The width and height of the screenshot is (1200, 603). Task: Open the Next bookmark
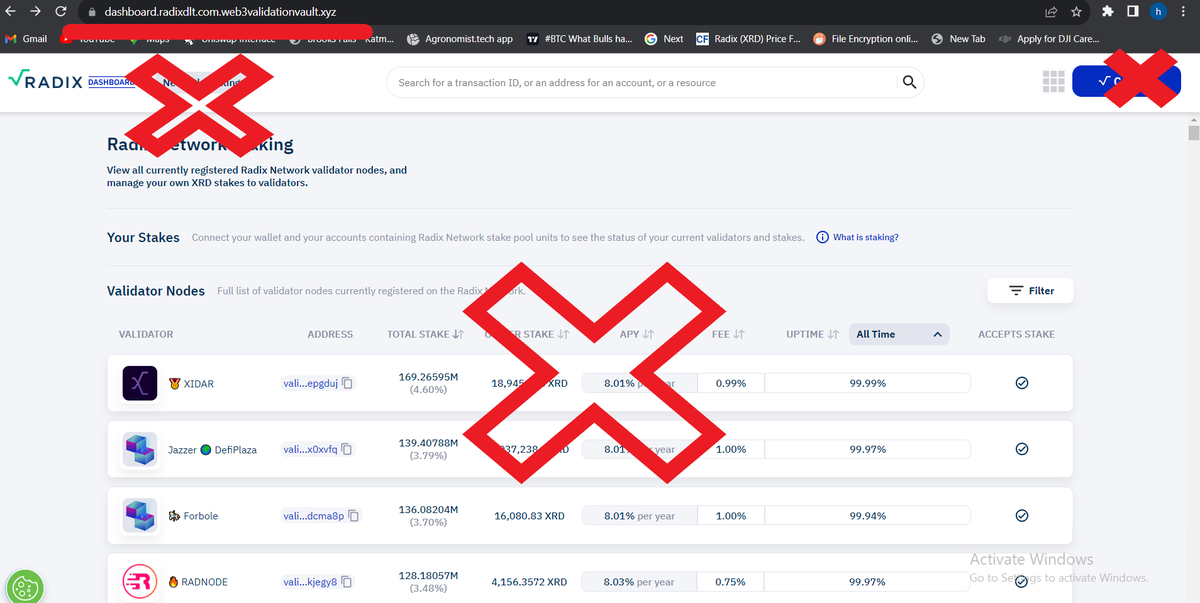point(664,39)
